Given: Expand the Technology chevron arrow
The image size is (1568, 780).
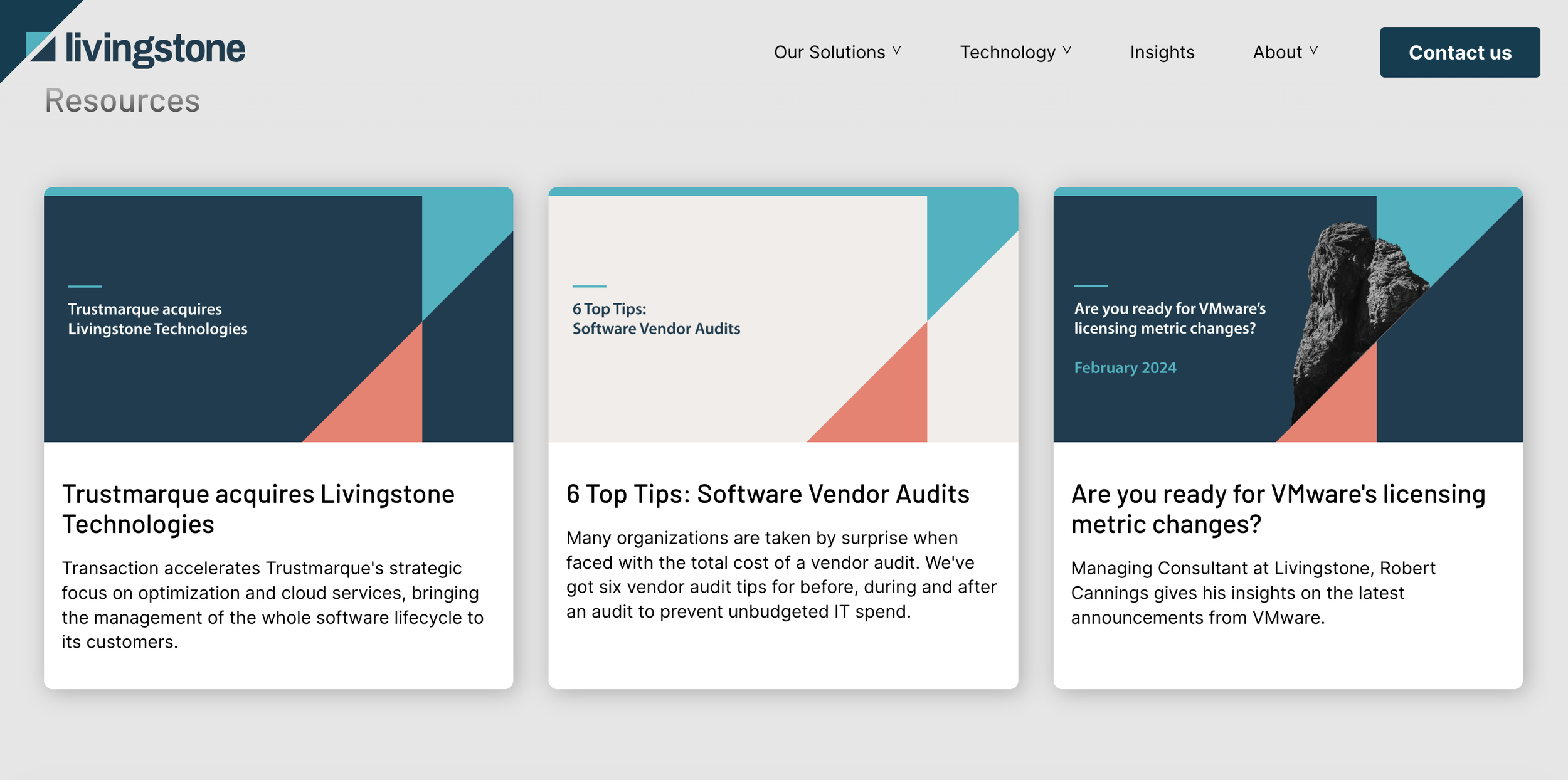Looking at the screenshot, I should (x=1067, y=51).
